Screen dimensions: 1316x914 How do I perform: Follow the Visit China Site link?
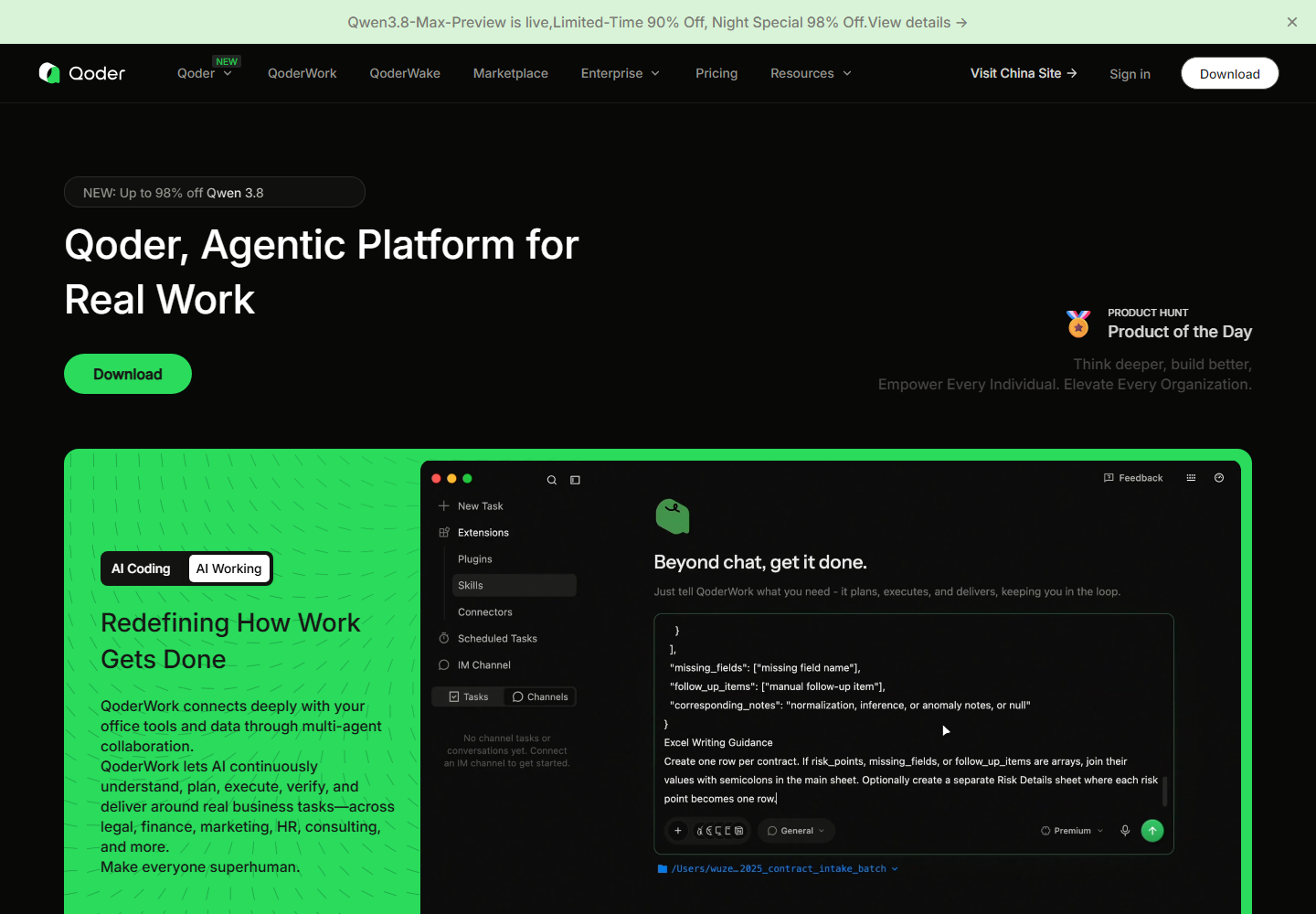1024,73
